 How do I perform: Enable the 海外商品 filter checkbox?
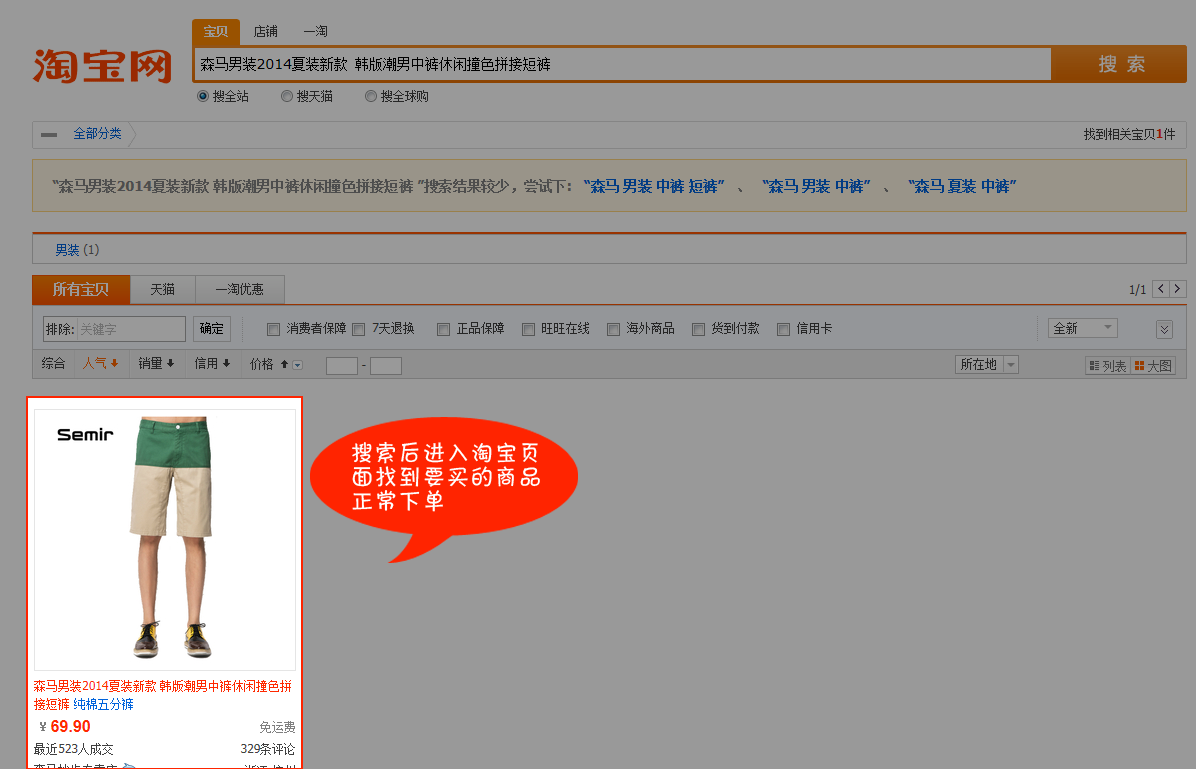pyautogui.click(x=613, y=330)
